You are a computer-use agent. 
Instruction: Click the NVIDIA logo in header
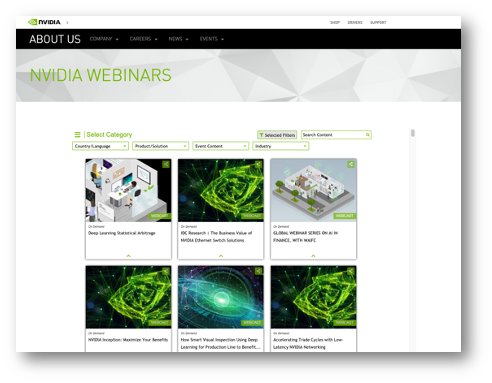point(44,22)
